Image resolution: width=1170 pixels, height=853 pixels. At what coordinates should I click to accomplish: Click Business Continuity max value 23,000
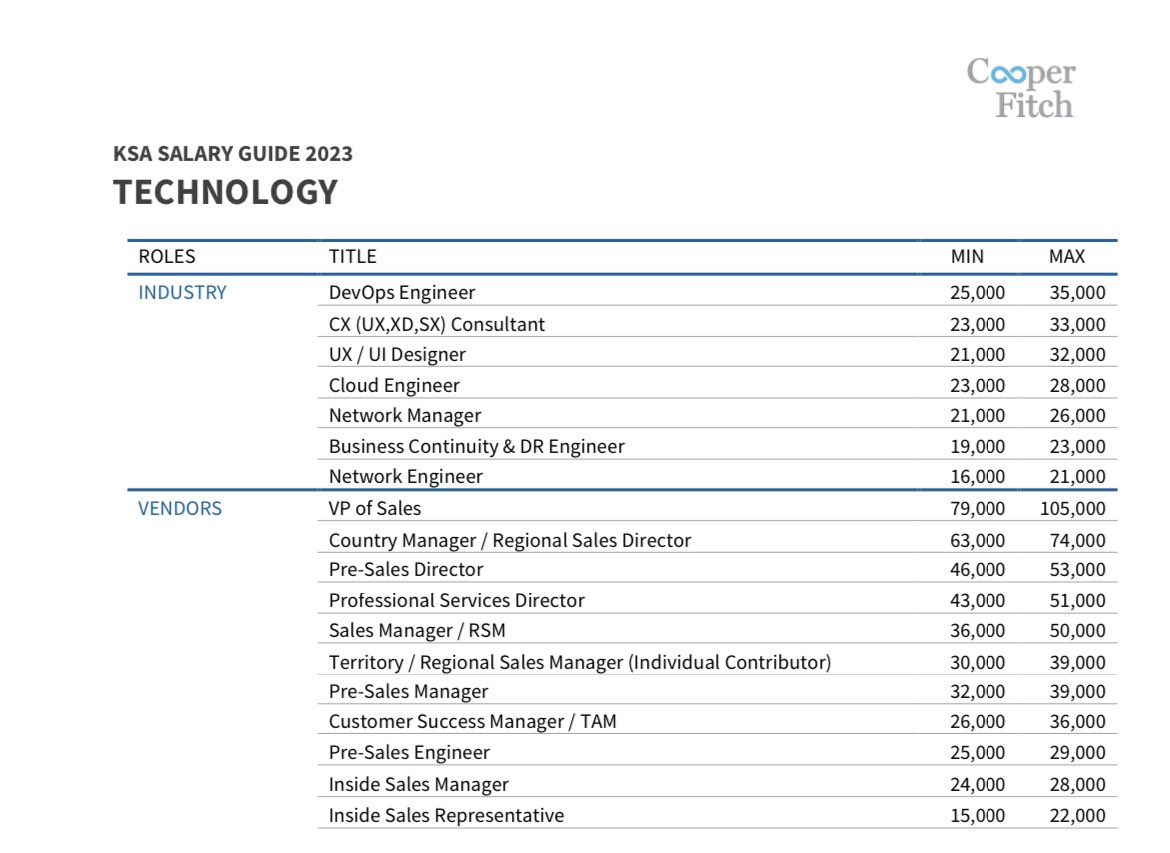[1077, 446]
